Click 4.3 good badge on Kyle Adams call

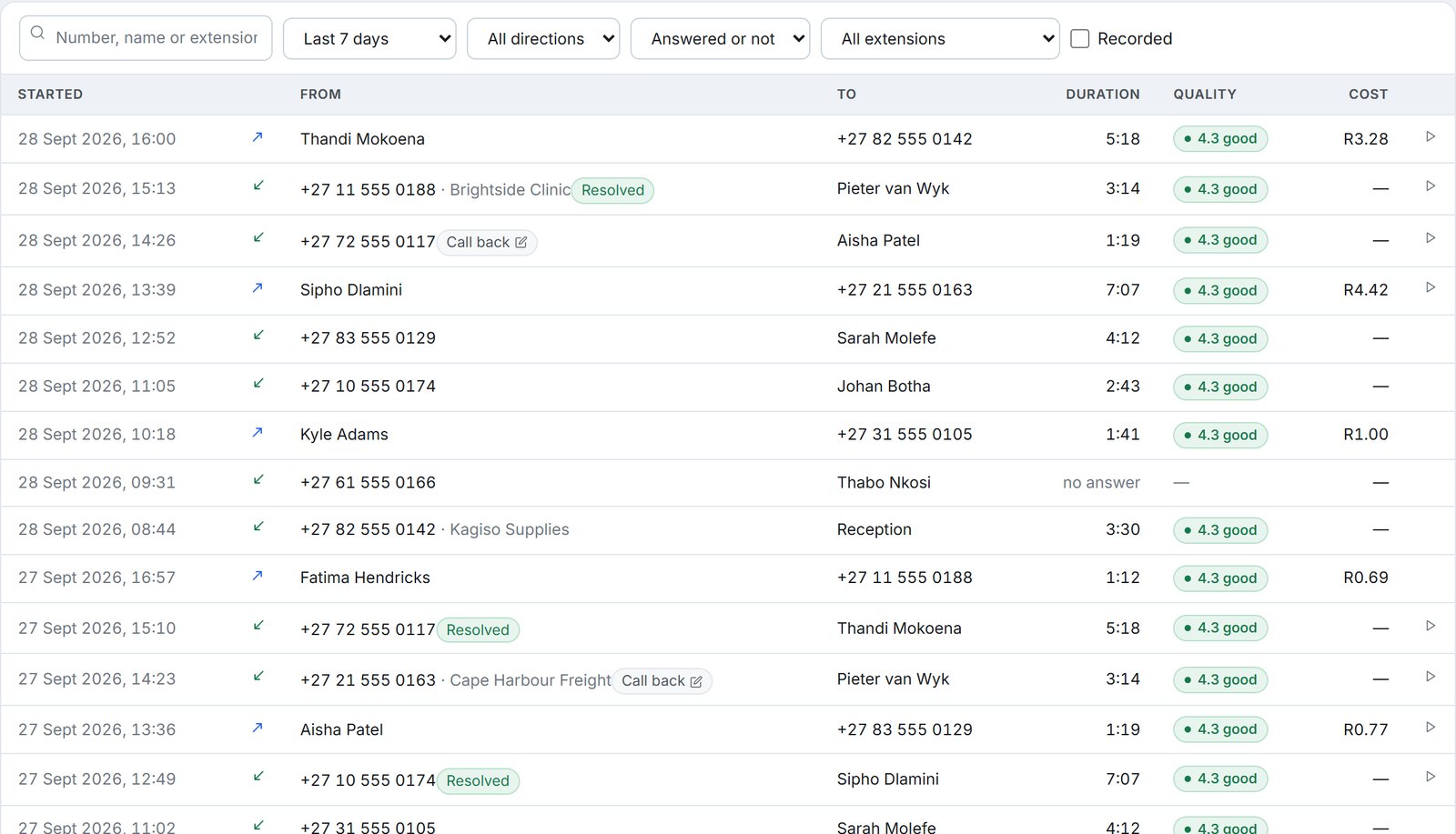tap(1220, 435)
